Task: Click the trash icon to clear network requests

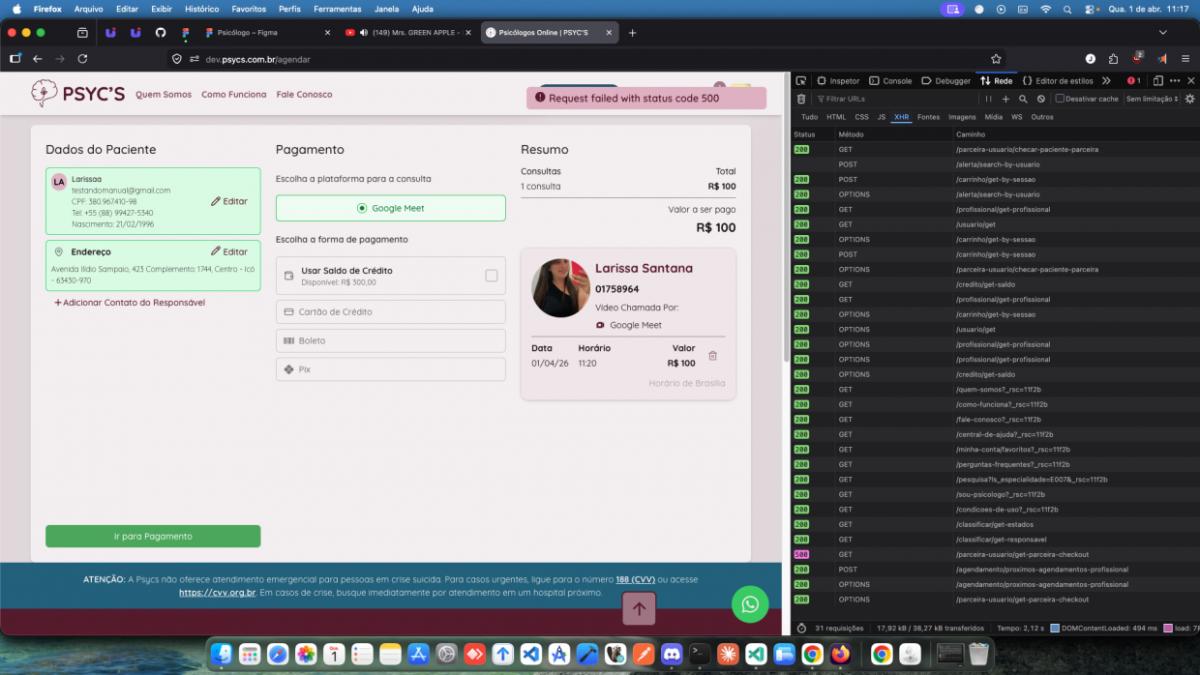Action: pyautogui.click(x=801, y=99)
